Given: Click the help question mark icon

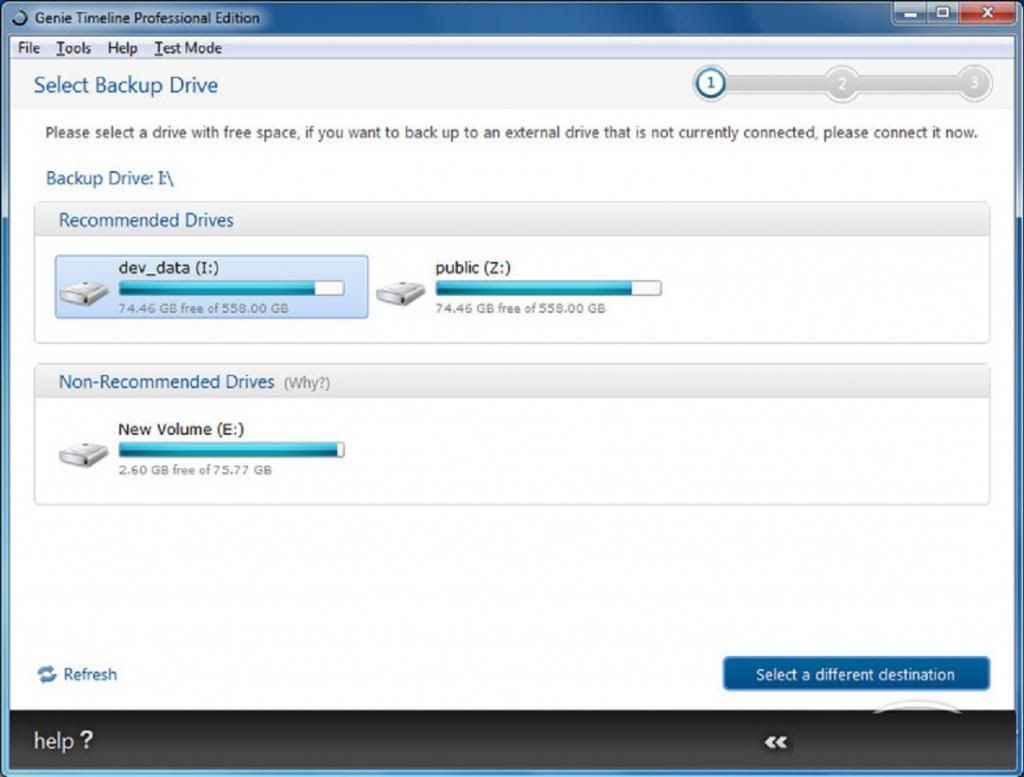Looking at the screenshot, I should tap(86, 741).
